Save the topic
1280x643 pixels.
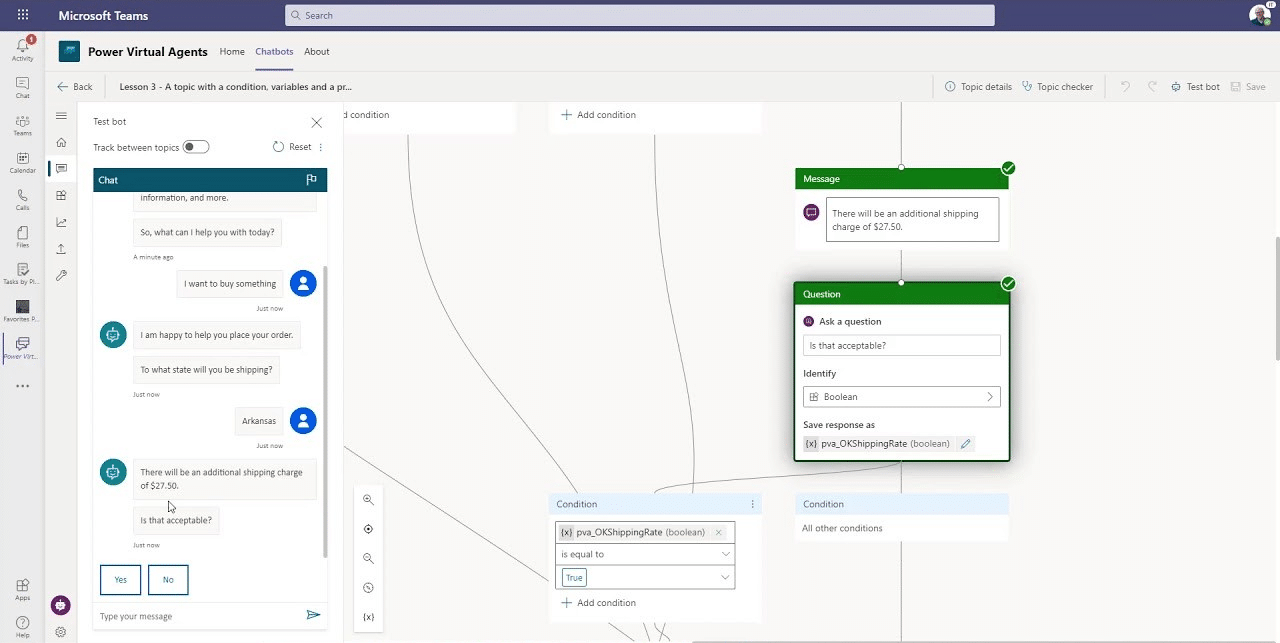coord(1248,87)
